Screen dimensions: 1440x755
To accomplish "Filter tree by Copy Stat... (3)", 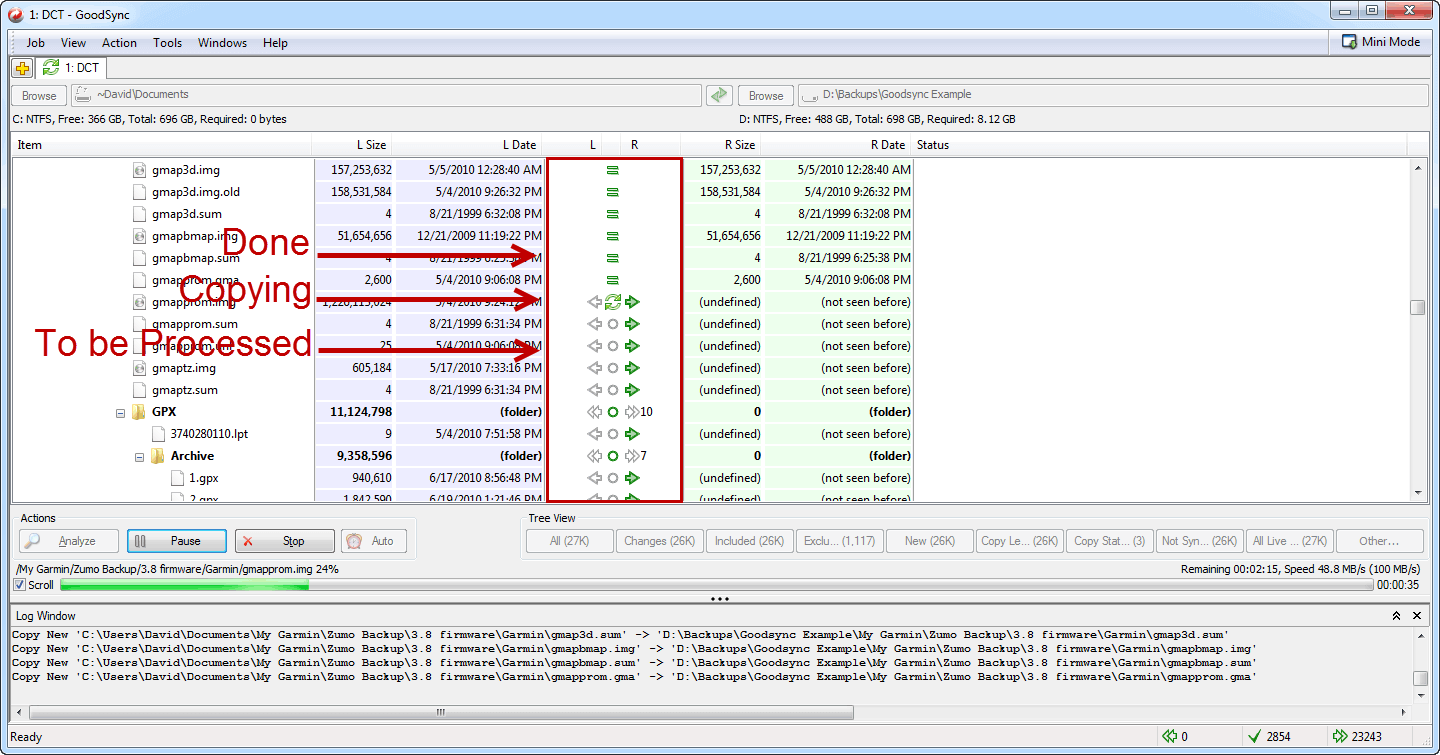I will click(1109, 541).
